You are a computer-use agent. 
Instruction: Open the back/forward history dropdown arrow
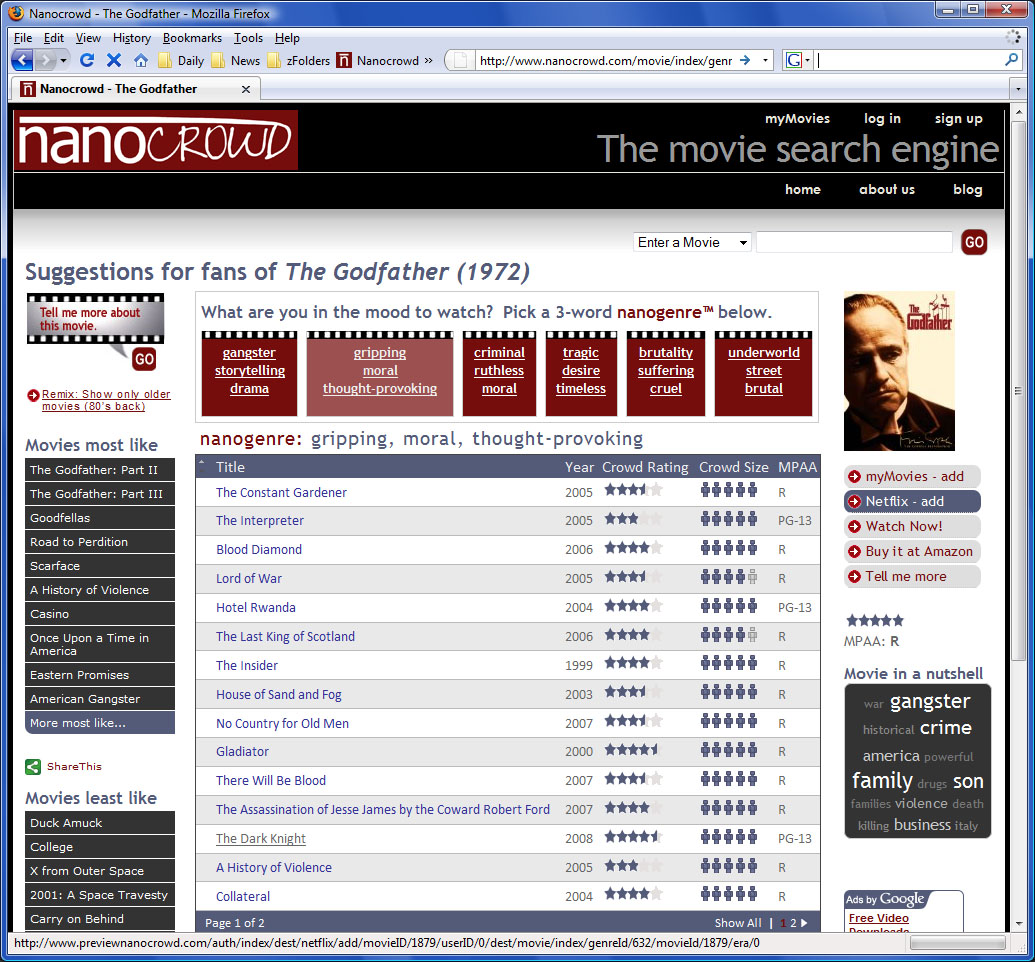(x=63, y=61)
